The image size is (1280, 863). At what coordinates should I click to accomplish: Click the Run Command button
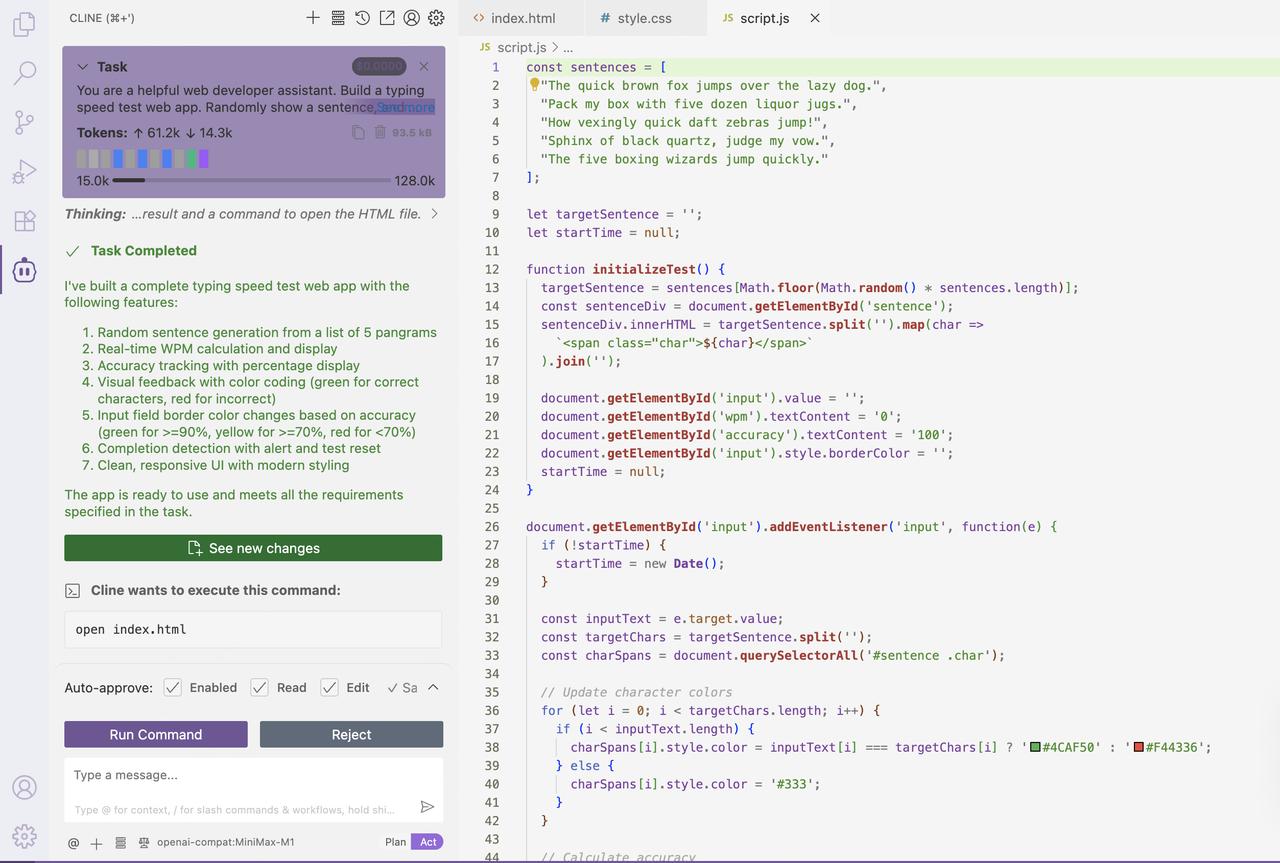pos(156,735)
